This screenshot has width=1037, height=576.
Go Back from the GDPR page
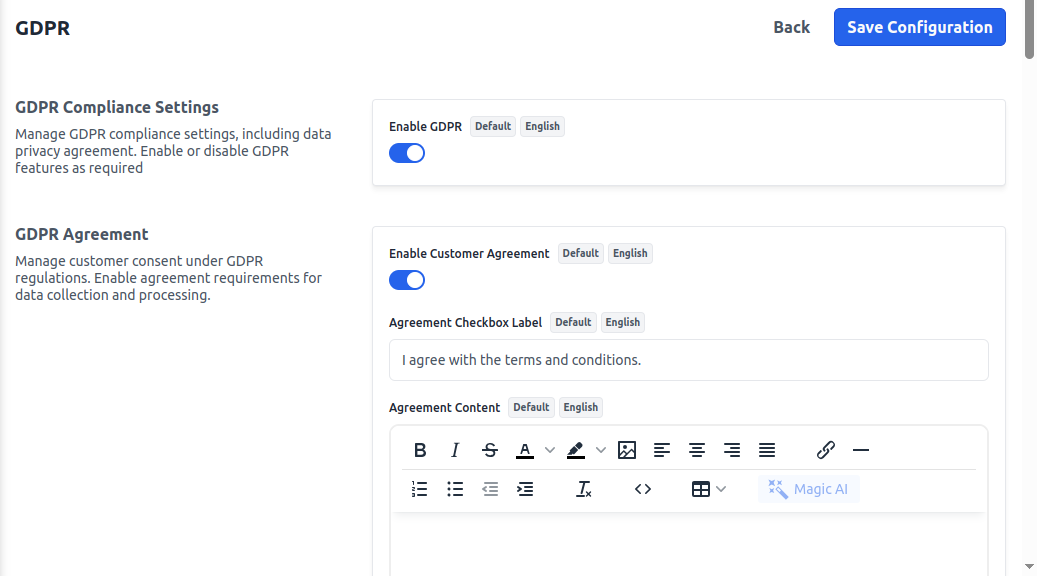point(791,27)
